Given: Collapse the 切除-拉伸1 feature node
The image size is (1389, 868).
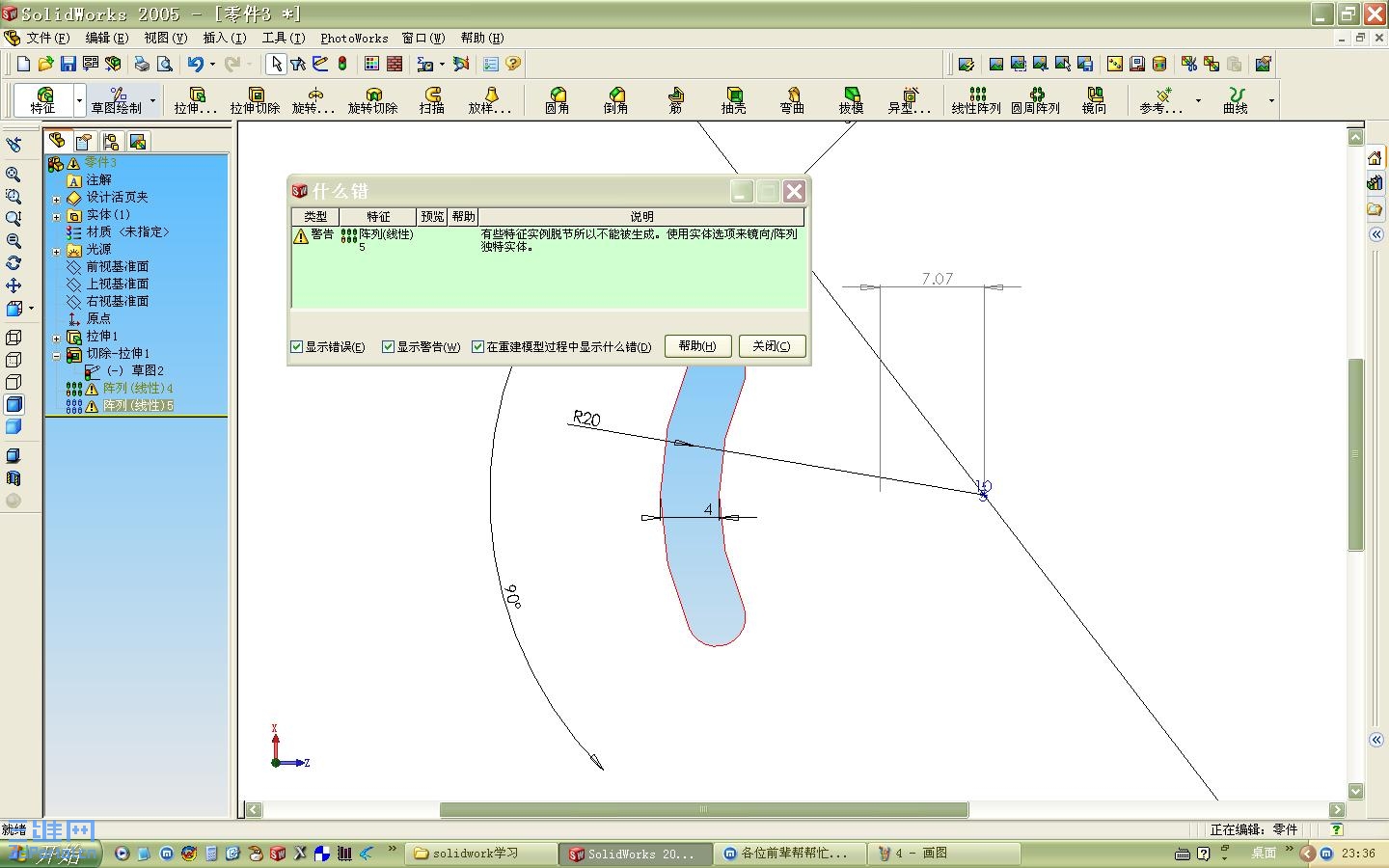Looking at the screenshot, I should (56, 355).
